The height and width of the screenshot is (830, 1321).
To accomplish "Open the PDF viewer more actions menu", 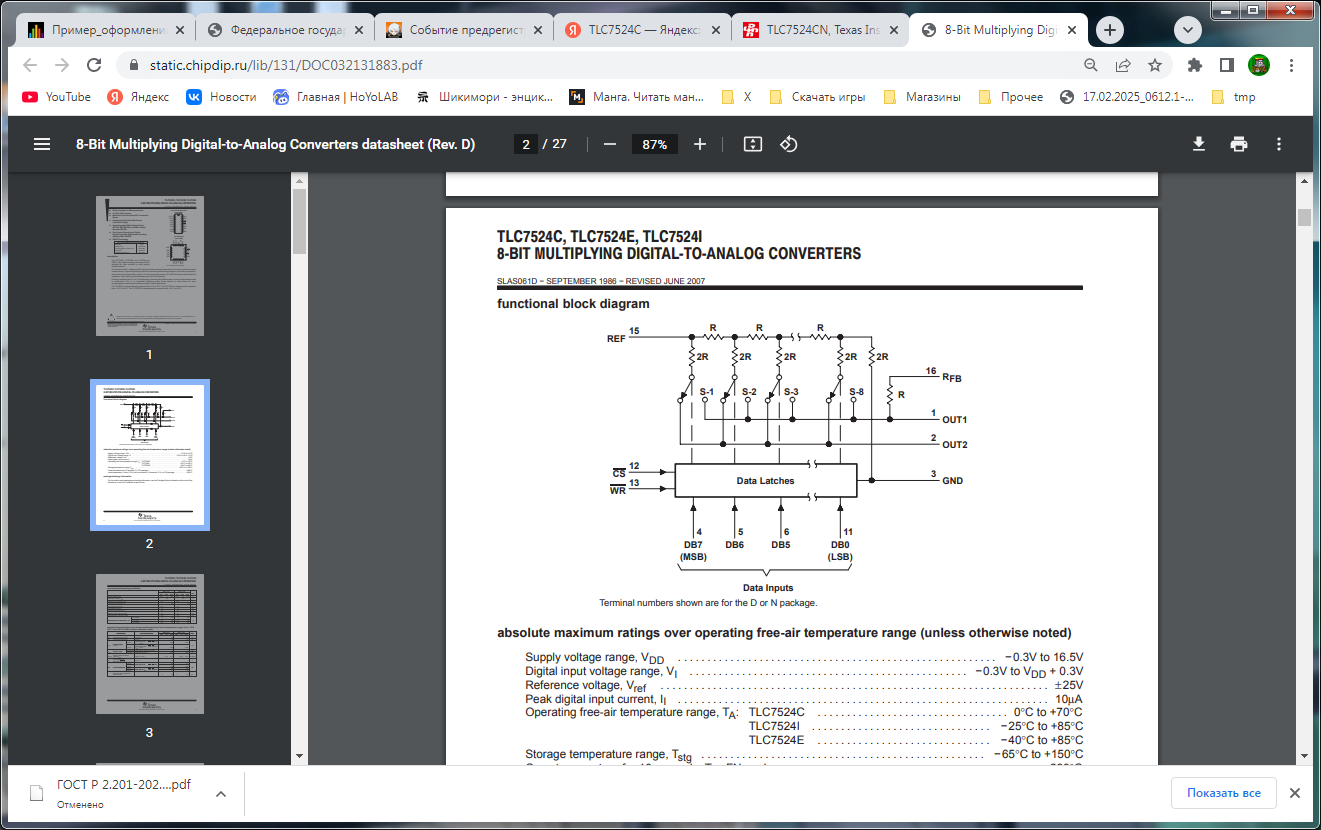I will (x=1279, y=144).
